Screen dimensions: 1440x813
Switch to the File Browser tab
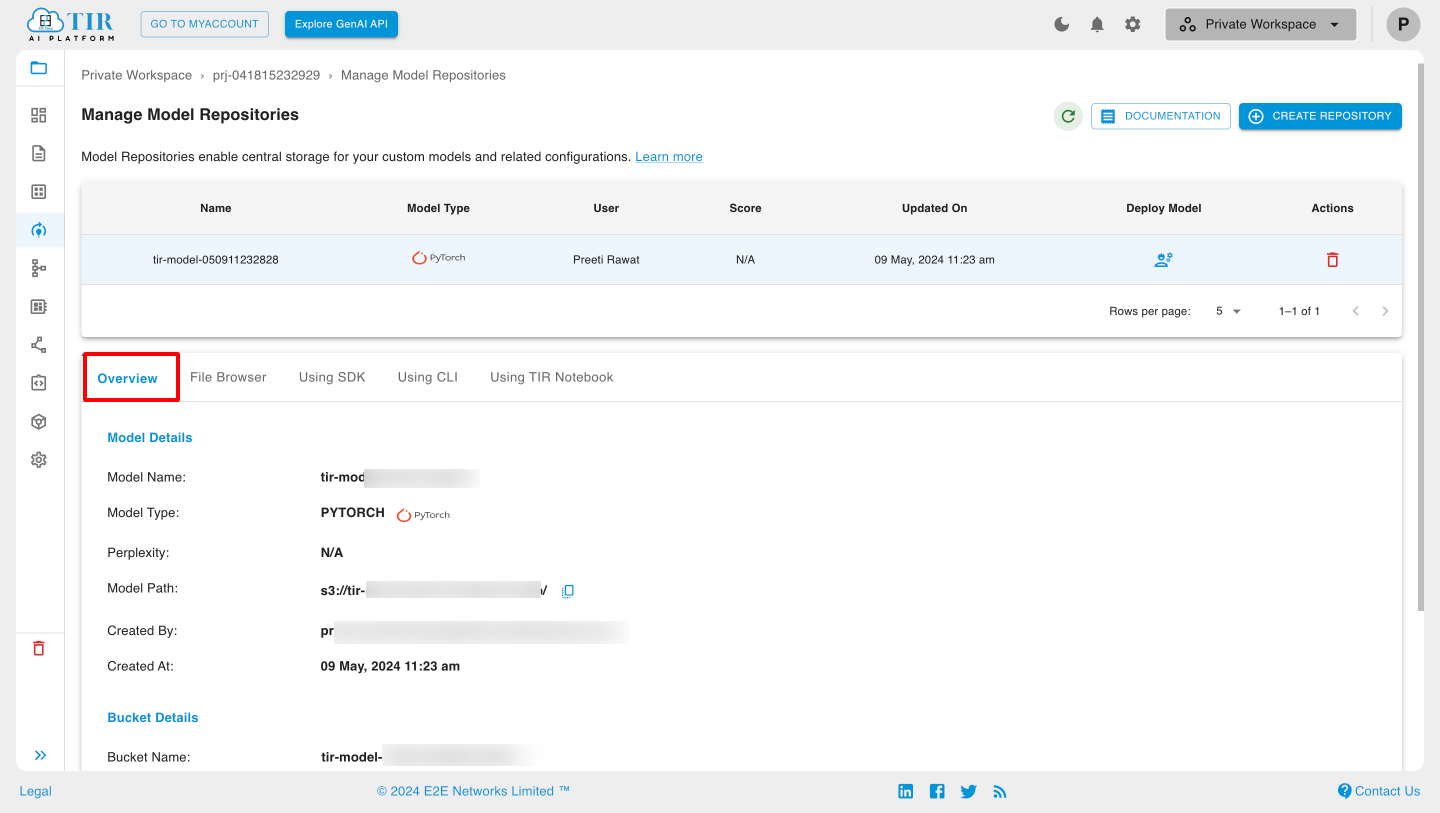tap(228, 377)
